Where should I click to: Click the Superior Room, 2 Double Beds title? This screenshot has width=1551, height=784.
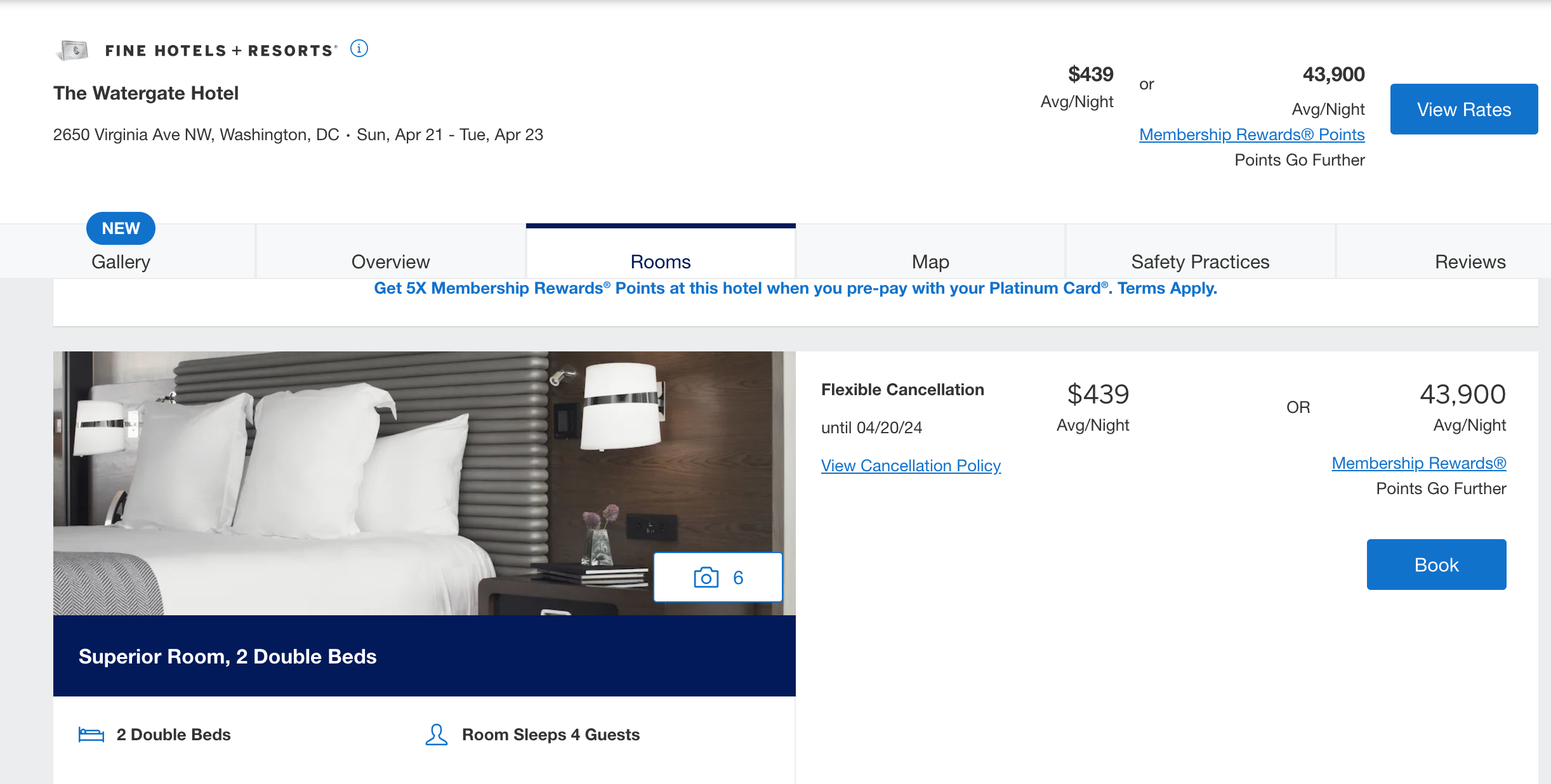[x=227, y=657]
